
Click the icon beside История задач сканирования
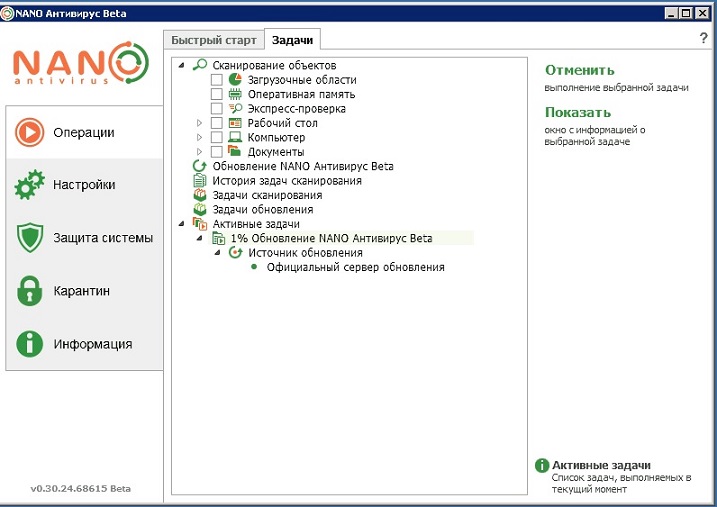coord(199,181)
